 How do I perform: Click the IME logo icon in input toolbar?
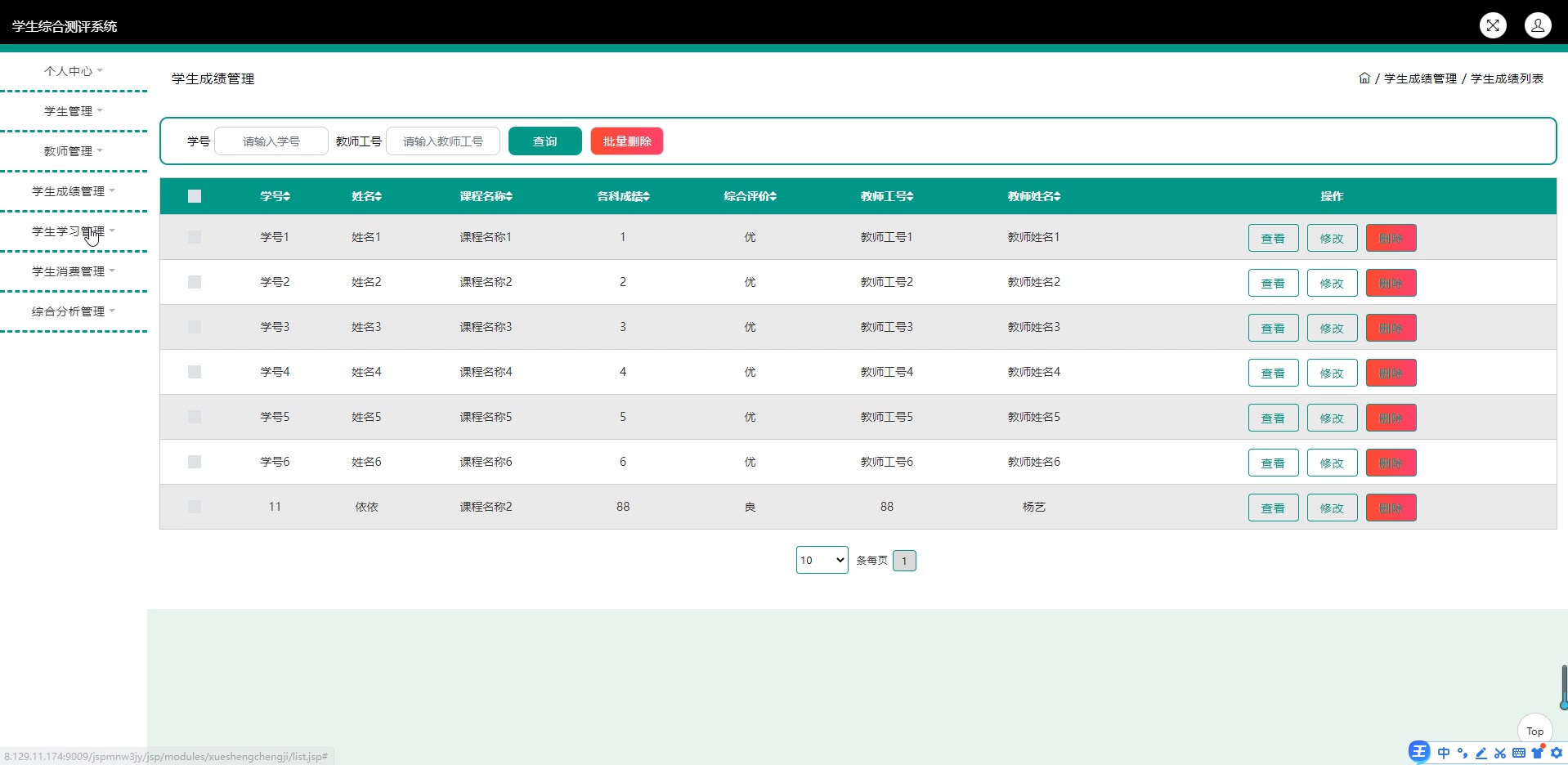point(1419,752)
